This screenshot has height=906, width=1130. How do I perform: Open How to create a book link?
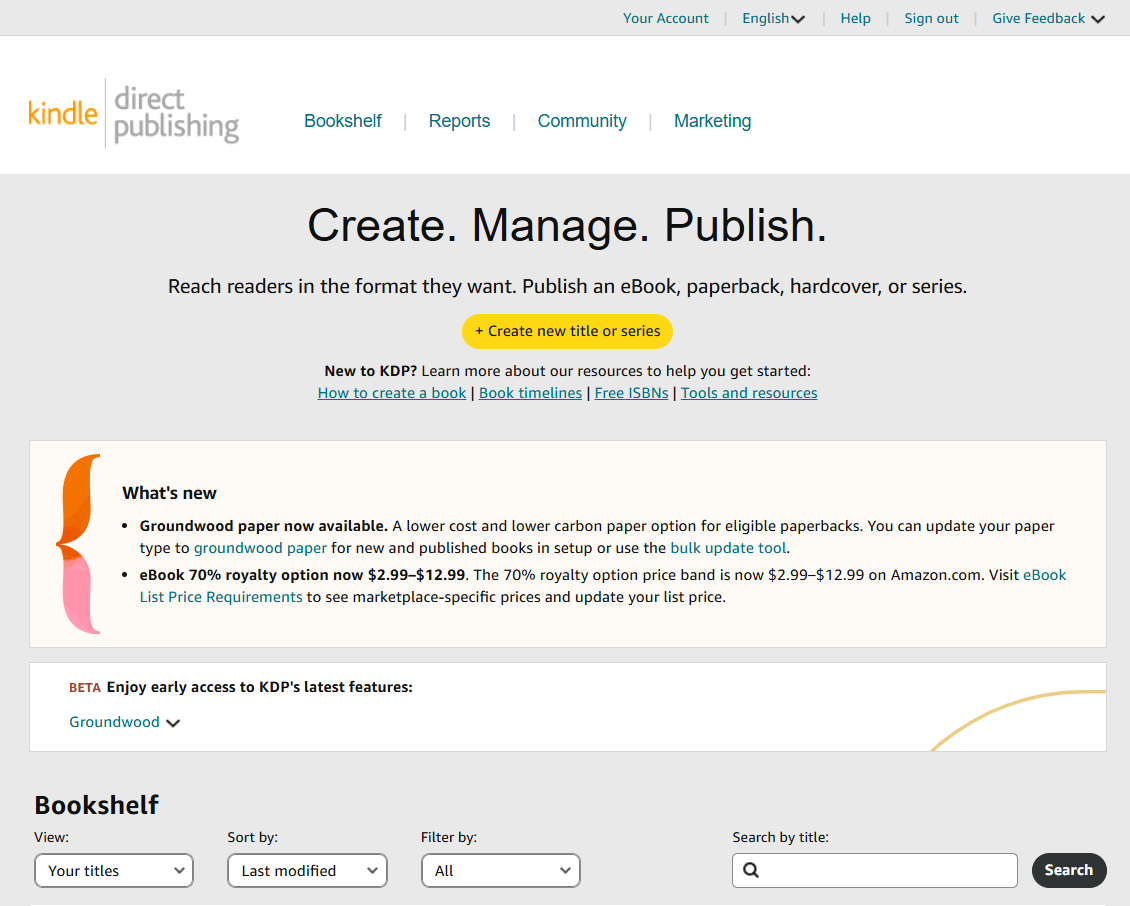coord(392,393)
